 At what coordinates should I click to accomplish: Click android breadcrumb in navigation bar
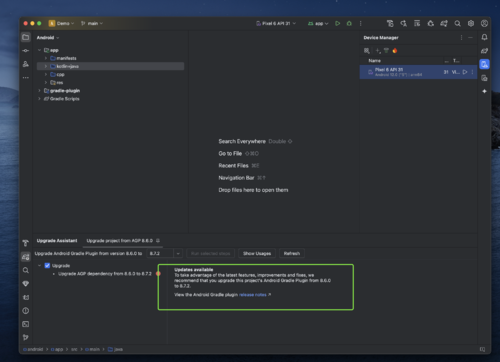pyautogui.click(x=33, y=349)
